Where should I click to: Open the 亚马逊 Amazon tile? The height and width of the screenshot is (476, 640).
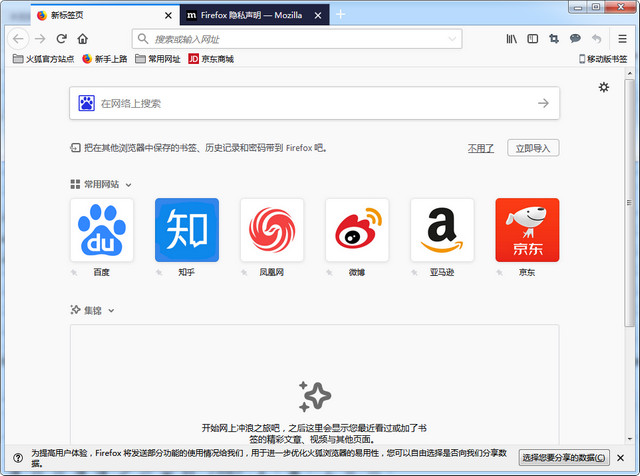click(x=442, y=230)
